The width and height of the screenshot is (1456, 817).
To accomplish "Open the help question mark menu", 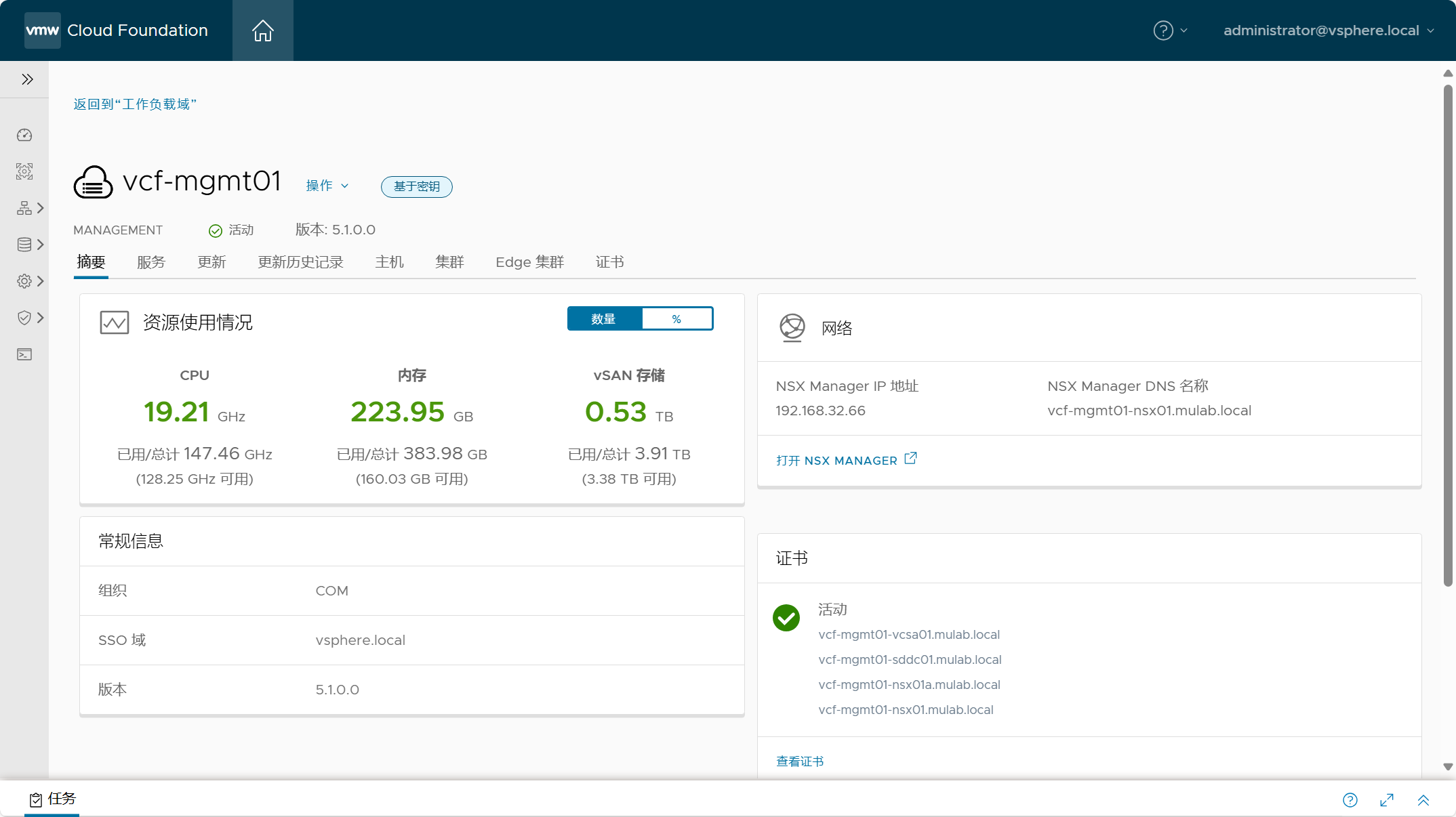I will [x=1163, y=30].
